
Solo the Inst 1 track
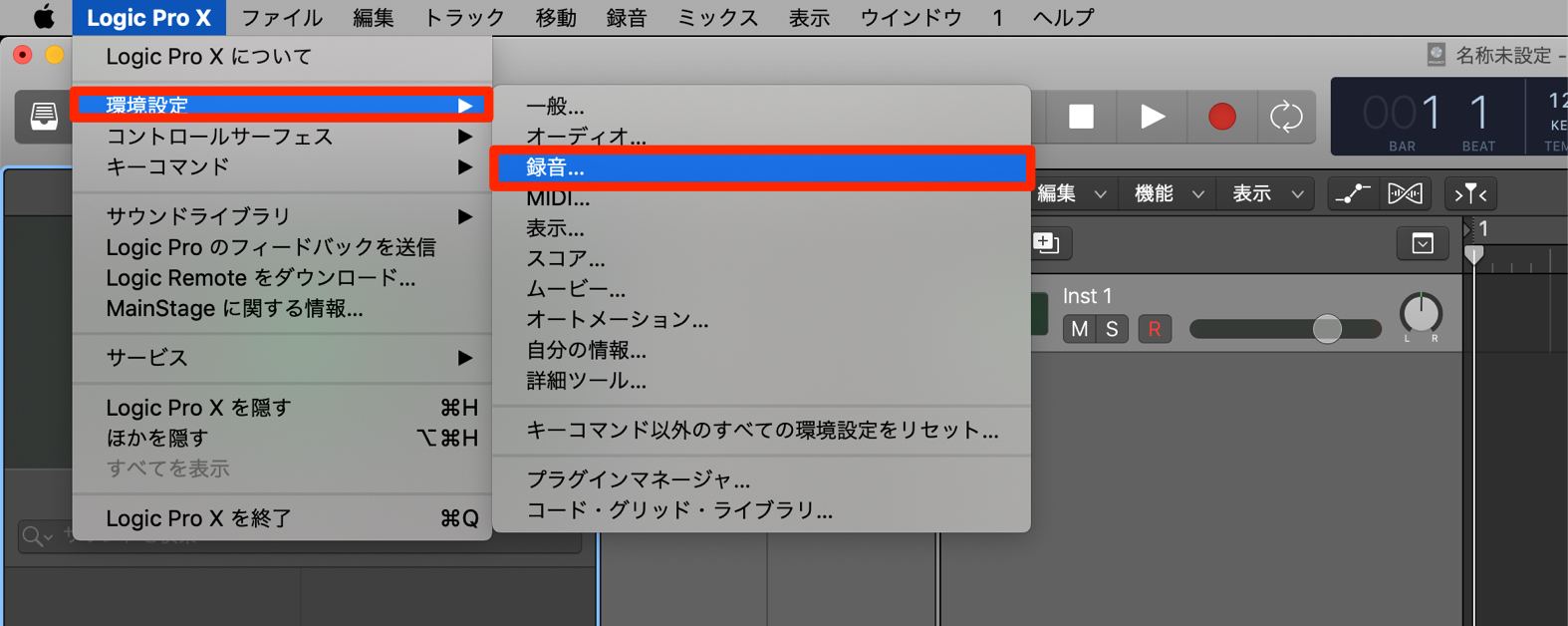[1112, 329]
